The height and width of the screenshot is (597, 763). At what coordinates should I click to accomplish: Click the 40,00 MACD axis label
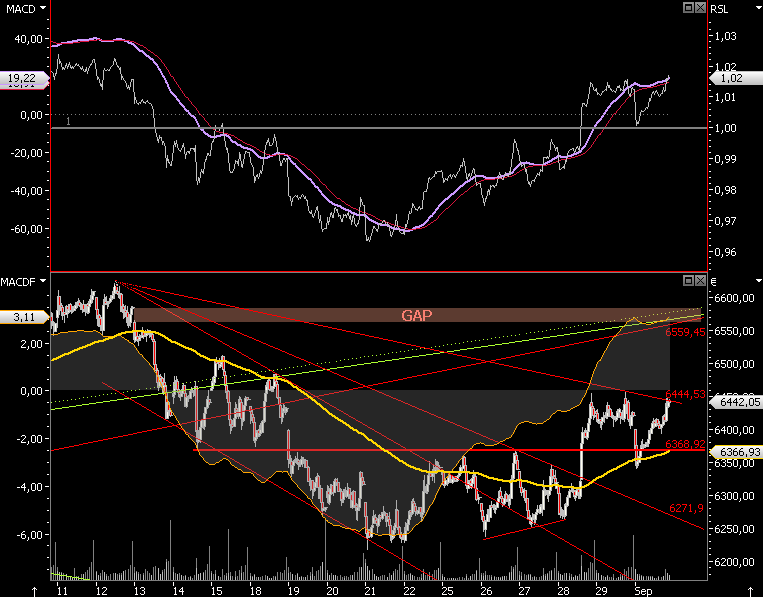tap(28, 39)
